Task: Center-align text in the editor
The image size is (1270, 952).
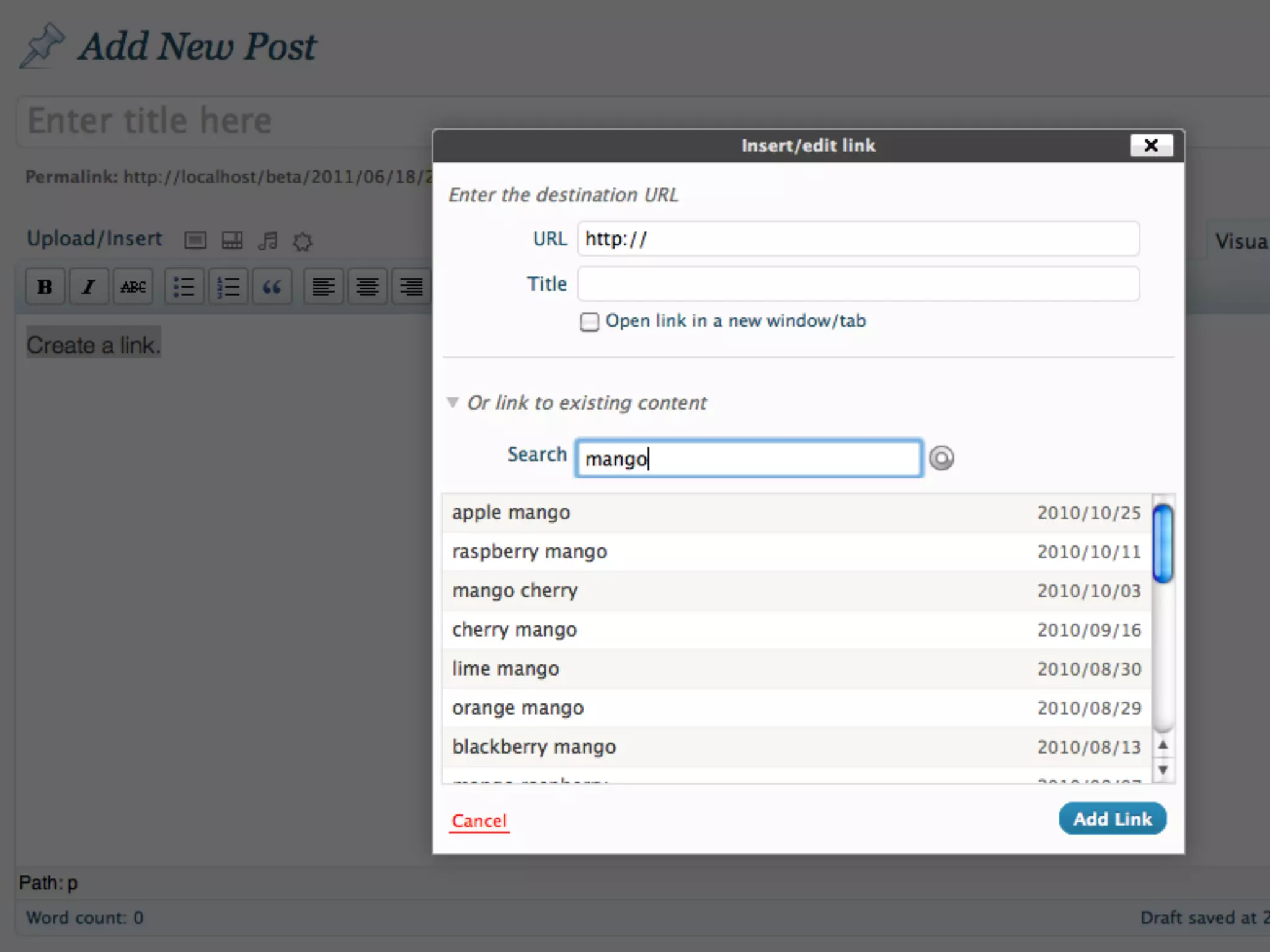Action: pos(367,287)
